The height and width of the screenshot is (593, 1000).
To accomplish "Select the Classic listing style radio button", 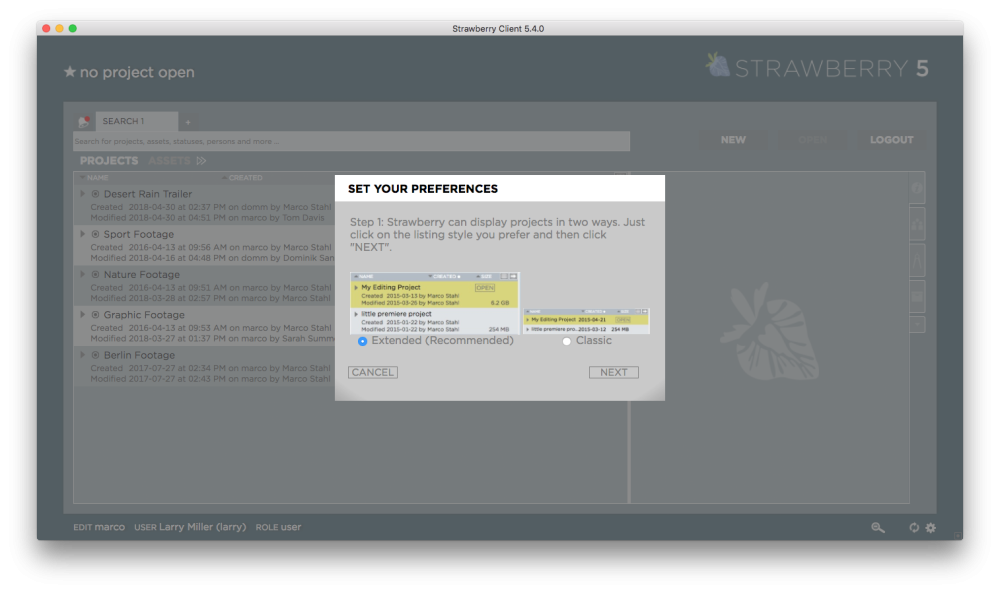I will point(566,341).
